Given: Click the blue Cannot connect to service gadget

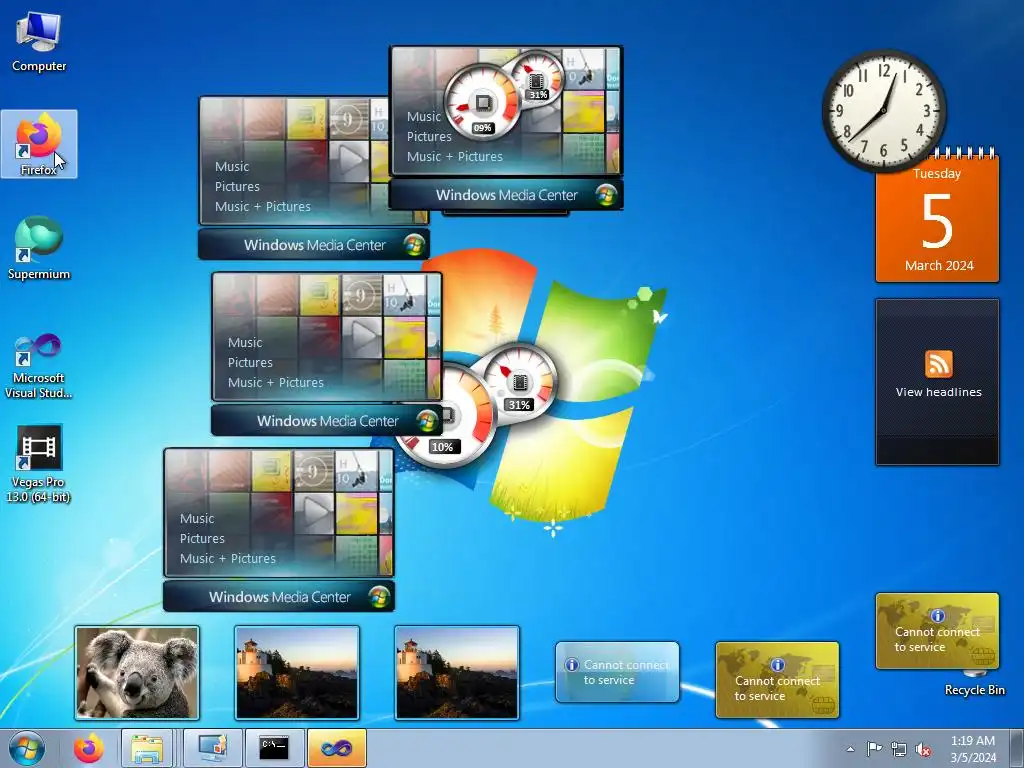Looking at the screenshot, I should (x=617, y=672).
